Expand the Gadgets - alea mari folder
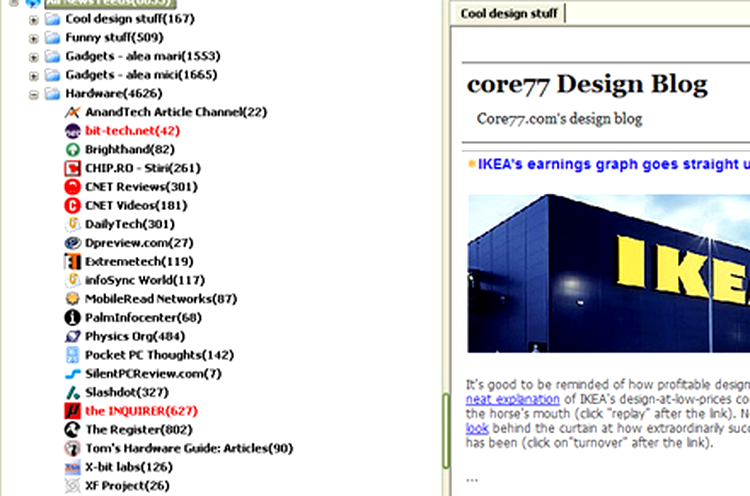Screen dimensions: 750x496 pyautogui.click(x=33, y=57)
